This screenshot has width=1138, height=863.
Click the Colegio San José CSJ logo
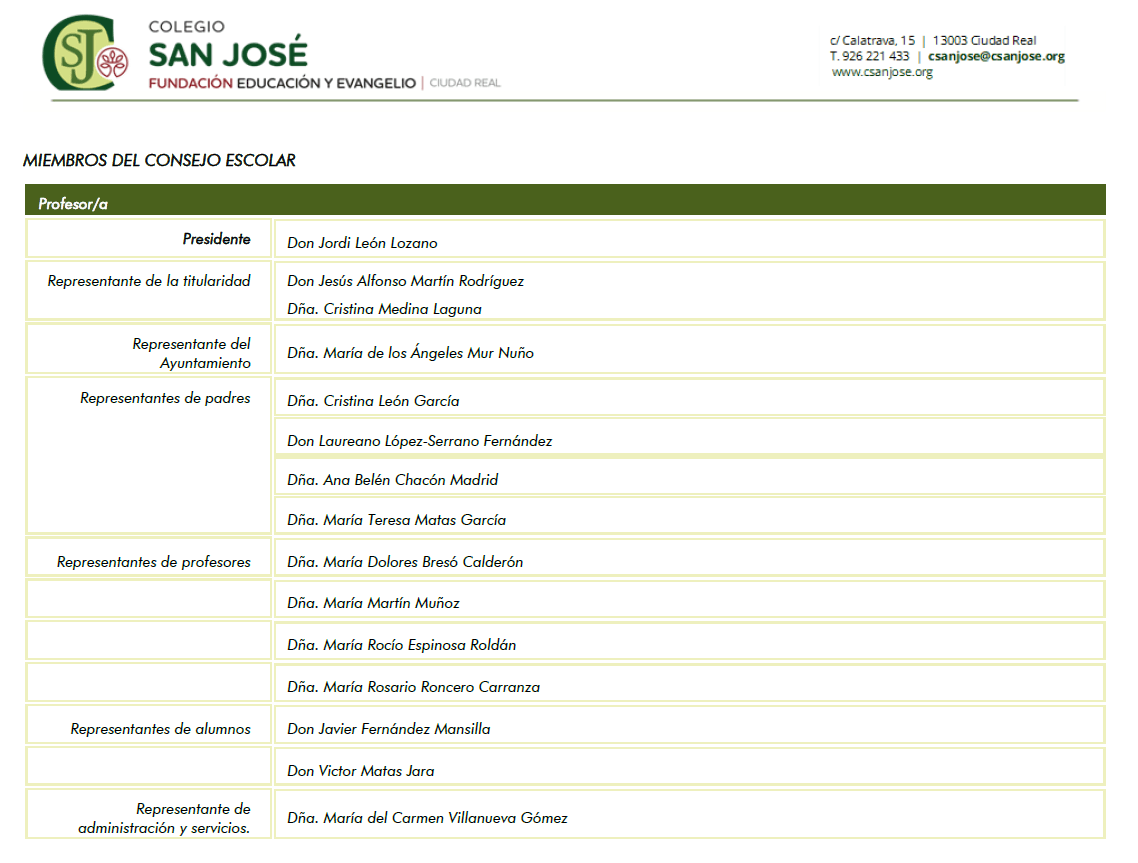pyautogui.click(x=85, y=52)
